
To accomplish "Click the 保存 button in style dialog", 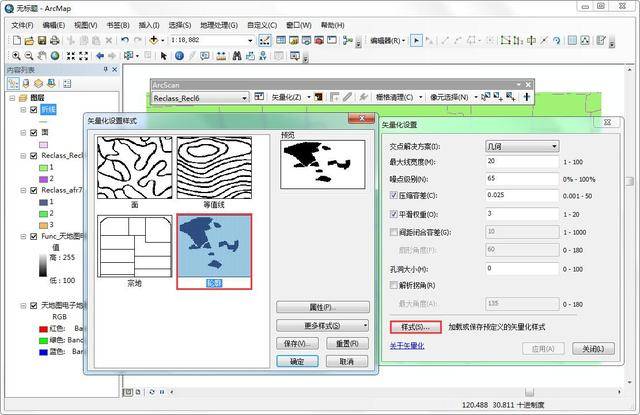I will coord(297,344).
